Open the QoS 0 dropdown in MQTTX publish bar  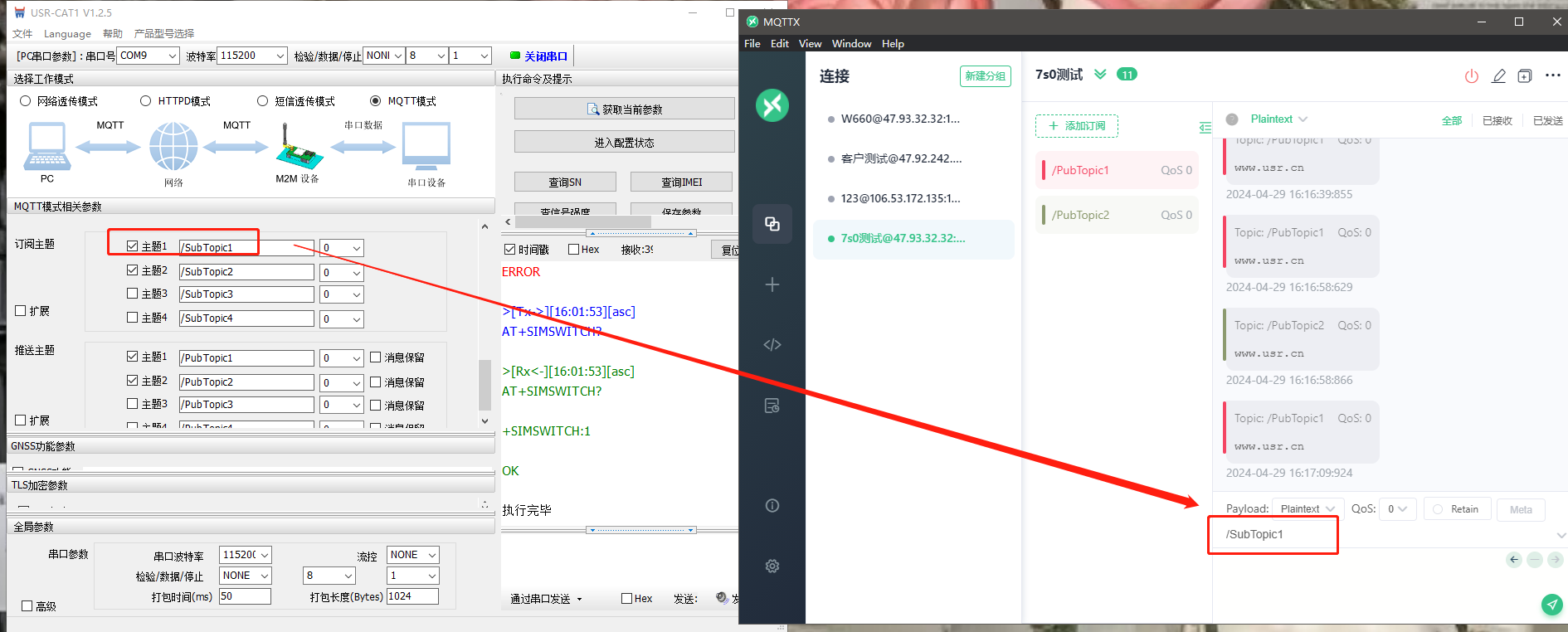(1398, 509)
